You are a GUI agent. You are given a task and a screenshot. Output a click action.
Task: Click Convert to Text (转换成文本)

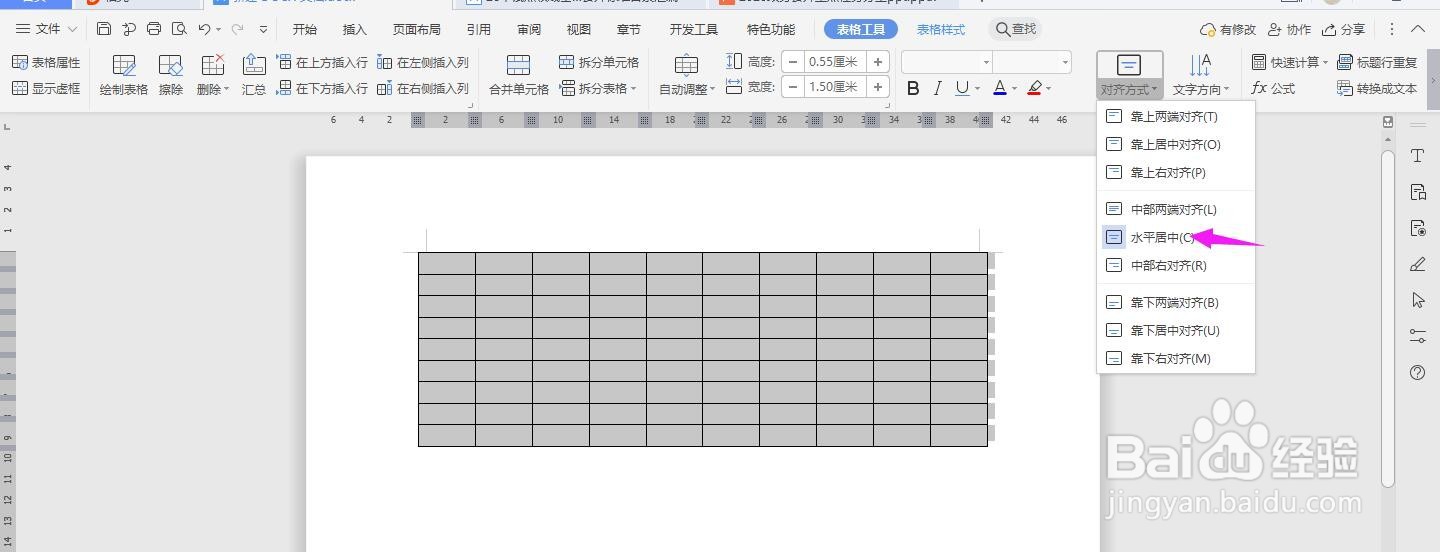point(1377,88)
